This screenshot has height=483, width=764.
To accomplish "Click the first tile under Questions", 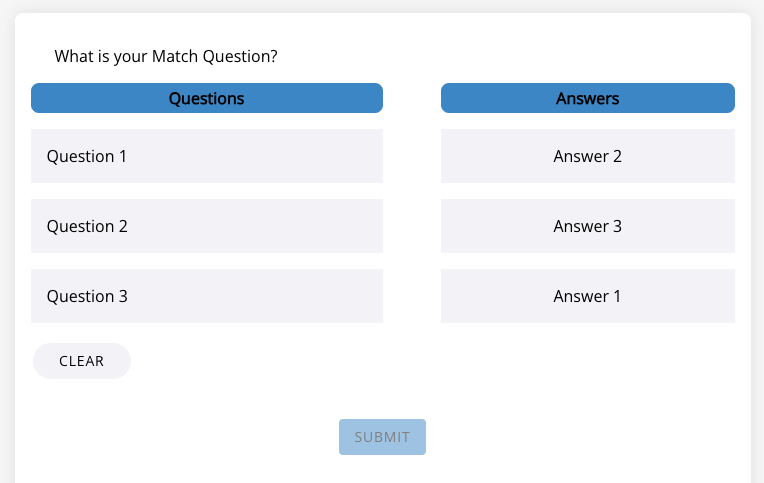I will [206, 156].
